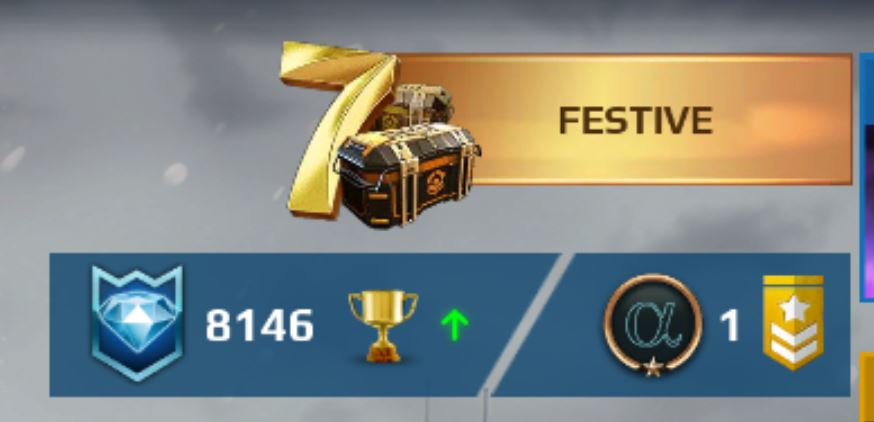This screenshot has height=422, width=874.
Task: Click the yellow button beside rank insignia
Action: (x=867, y=387)
